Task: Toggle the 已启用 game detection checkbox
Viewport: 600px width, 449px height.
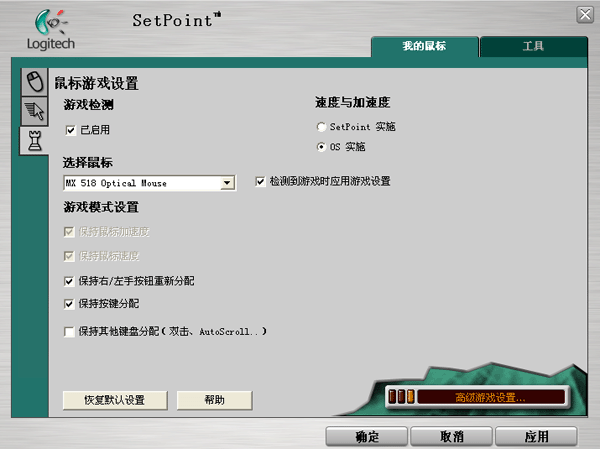Action: click(x=71, y=131)
